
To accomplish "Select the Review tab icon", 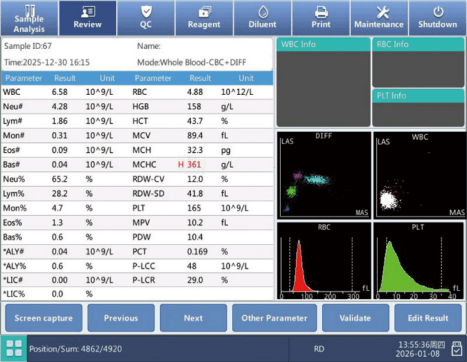I will [88, 12].
